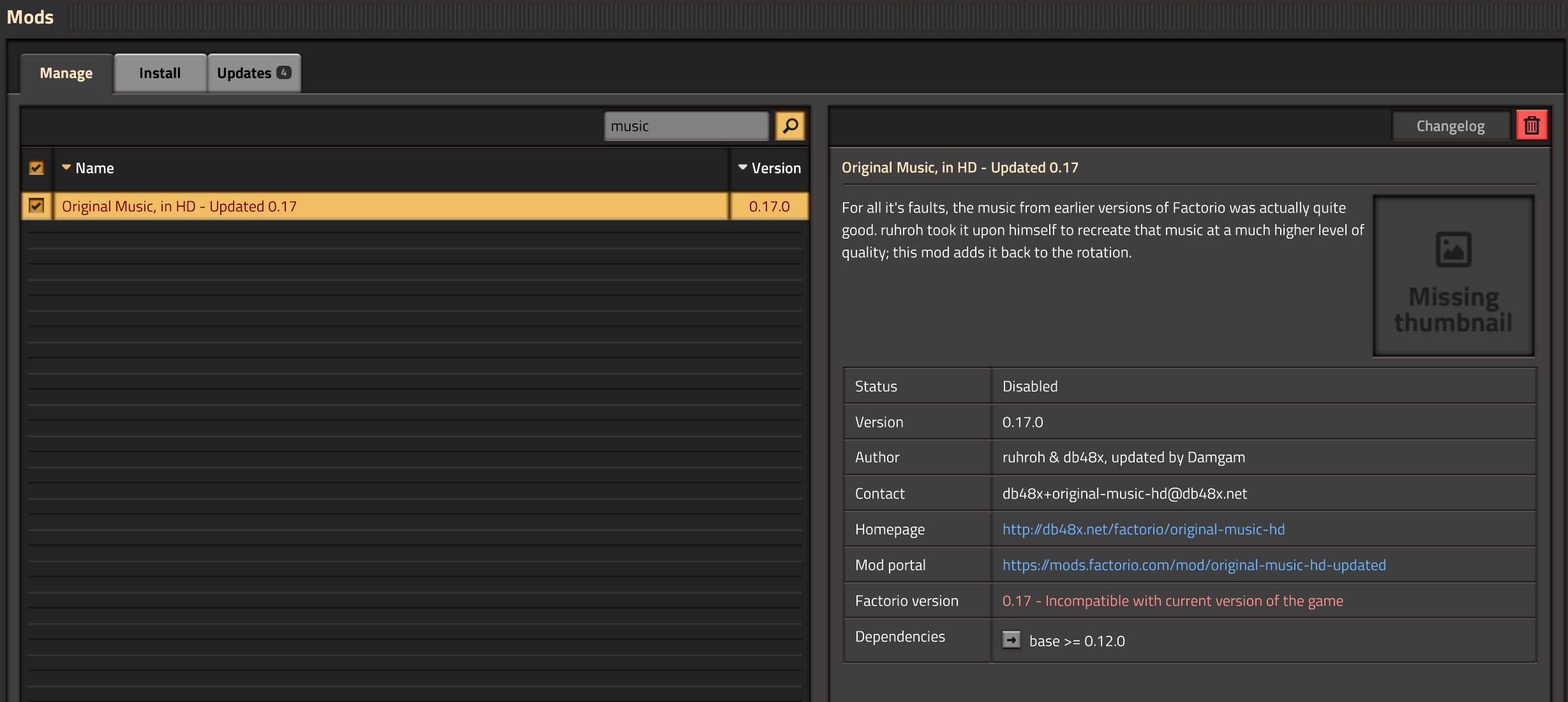The height and width of the screenshot is (702, 1568).
Task: Click the Mods window title
Action: (30, 17)
